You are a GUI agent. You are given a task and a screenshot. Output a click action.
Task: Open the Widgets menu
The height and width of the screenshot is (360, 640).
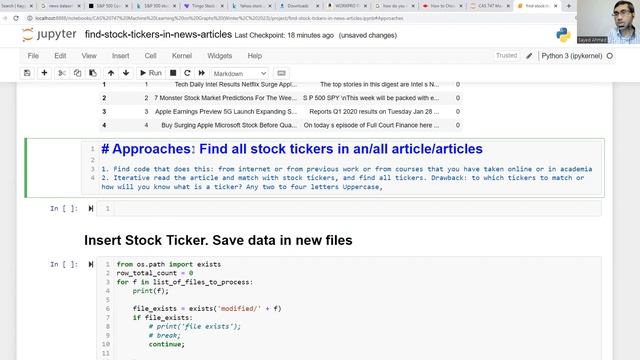click(x=220, y=56)
